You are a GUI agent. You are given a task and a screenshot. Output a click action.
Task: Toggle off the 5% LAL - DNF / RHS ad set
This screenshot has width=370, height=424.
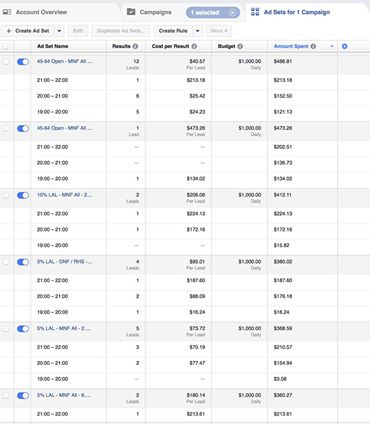(23, 262)
